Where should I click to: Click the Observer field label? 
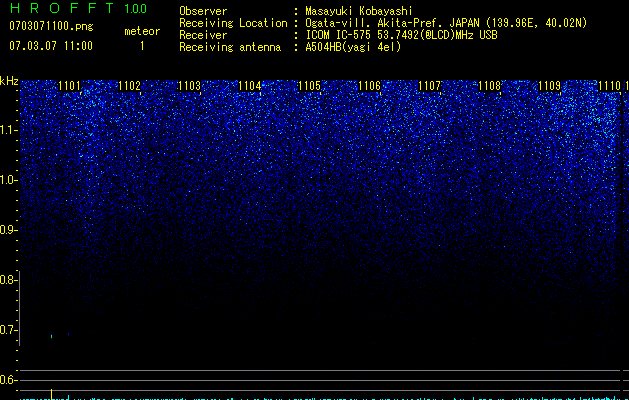point(203,11)
